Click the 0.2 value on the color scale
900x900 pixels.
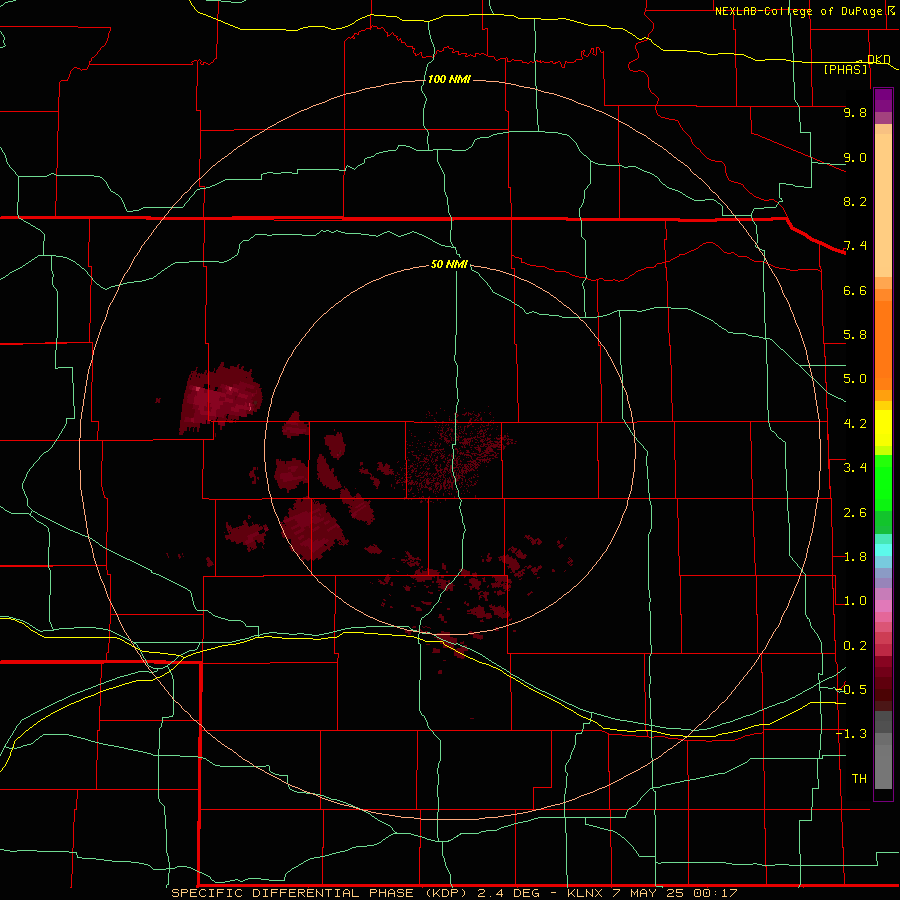(855, 646)
